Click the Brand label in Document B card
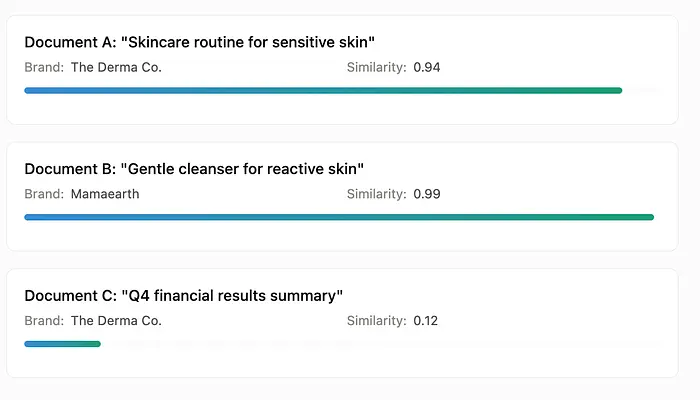The height and width of the screenshot is (400, 700). [x=44, y=194]
